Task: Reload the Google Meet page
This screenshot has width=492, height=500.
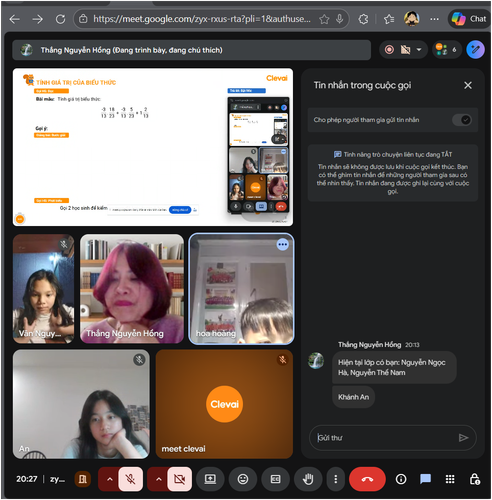Action: point(60,19)
